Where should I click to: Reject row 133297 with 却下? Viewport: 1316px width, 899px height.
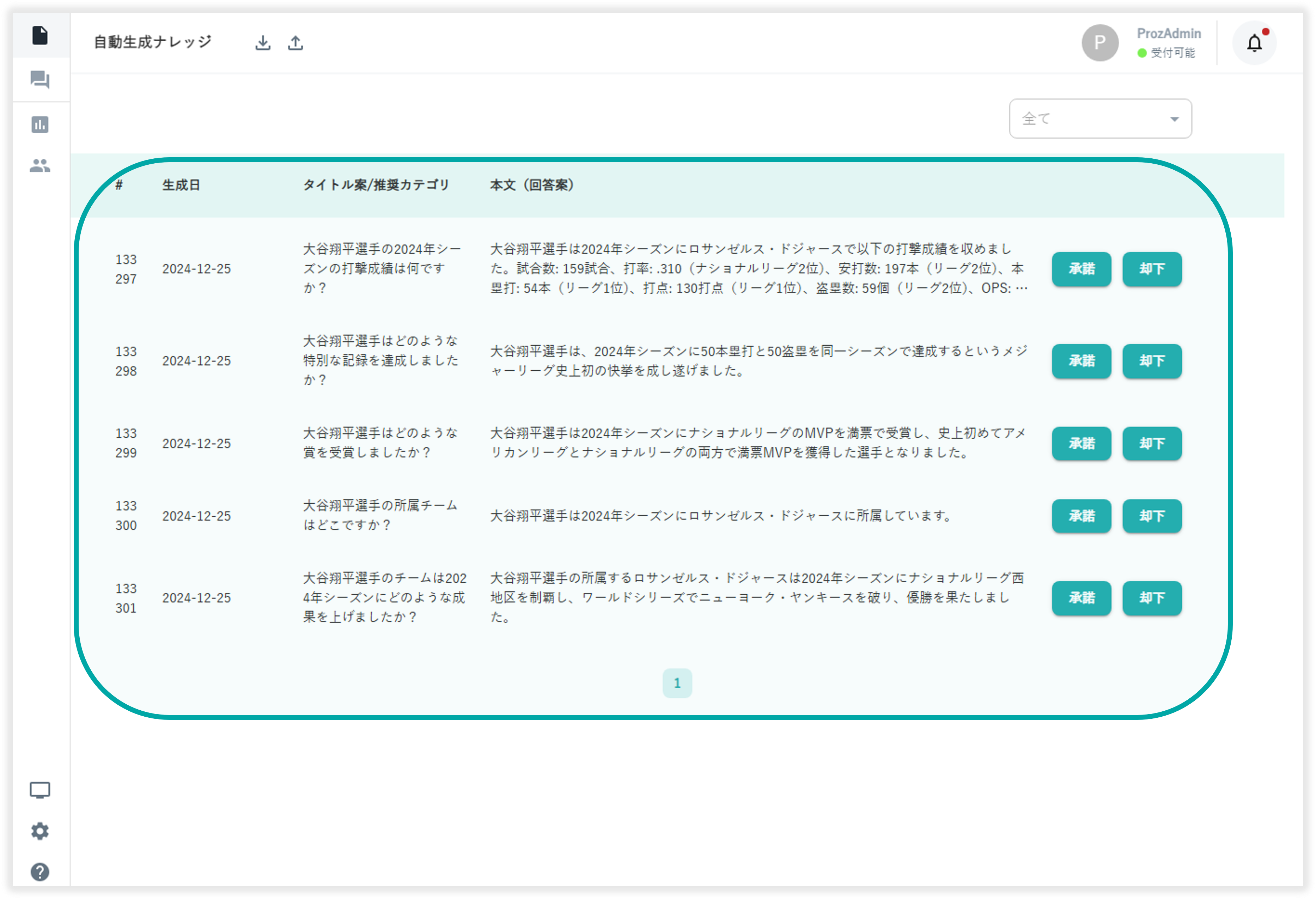(1152, 269)
